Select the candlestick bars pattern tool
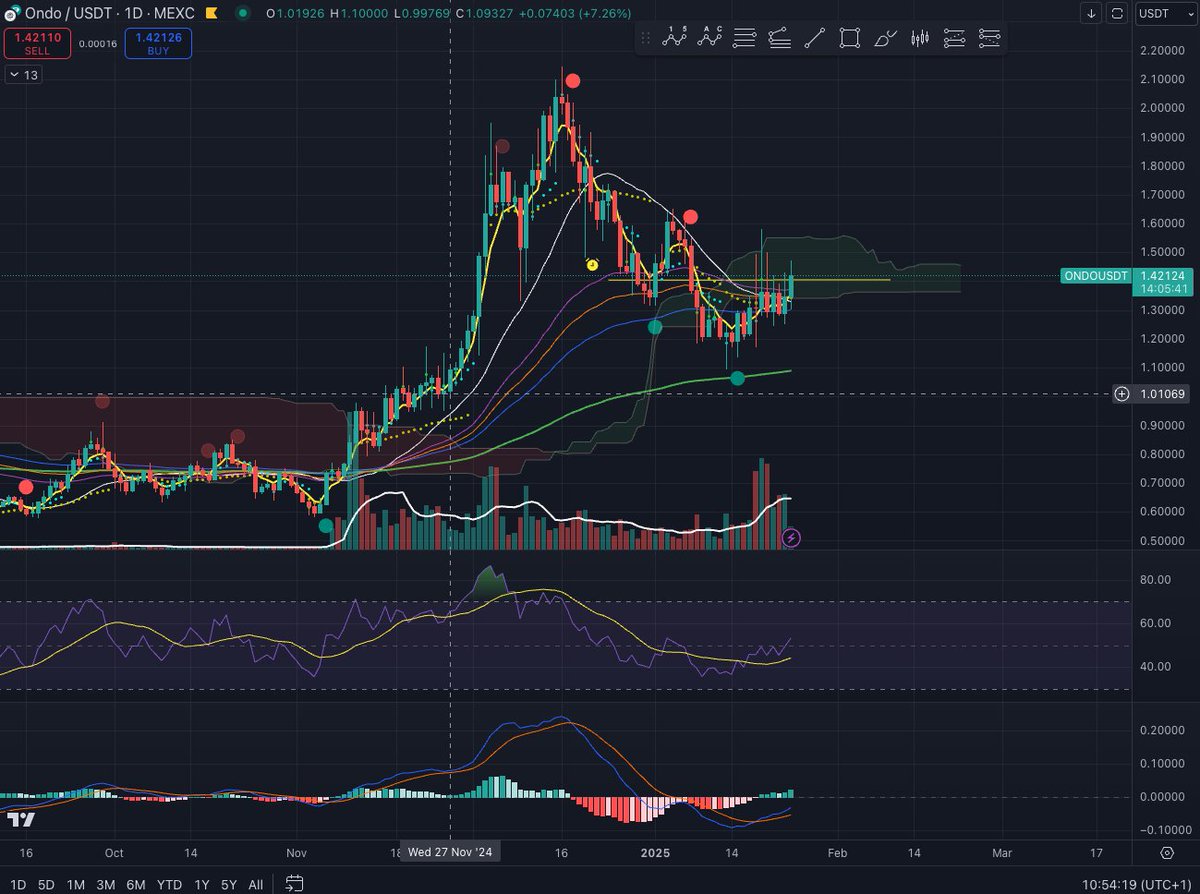 coord(920,38)
